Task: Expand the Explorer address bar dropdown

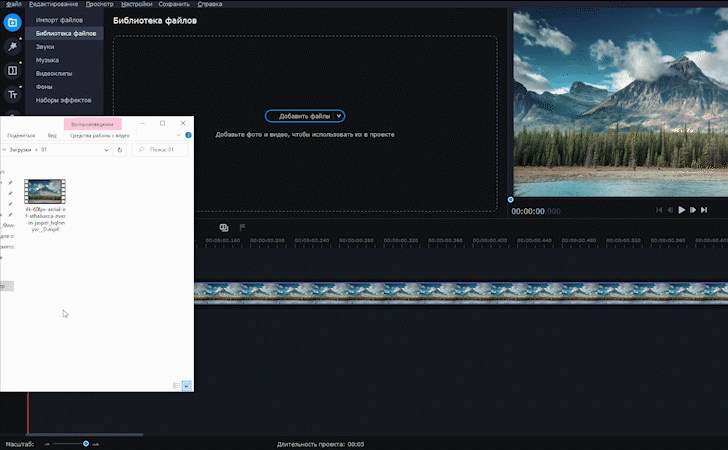Action: (106, 150)
